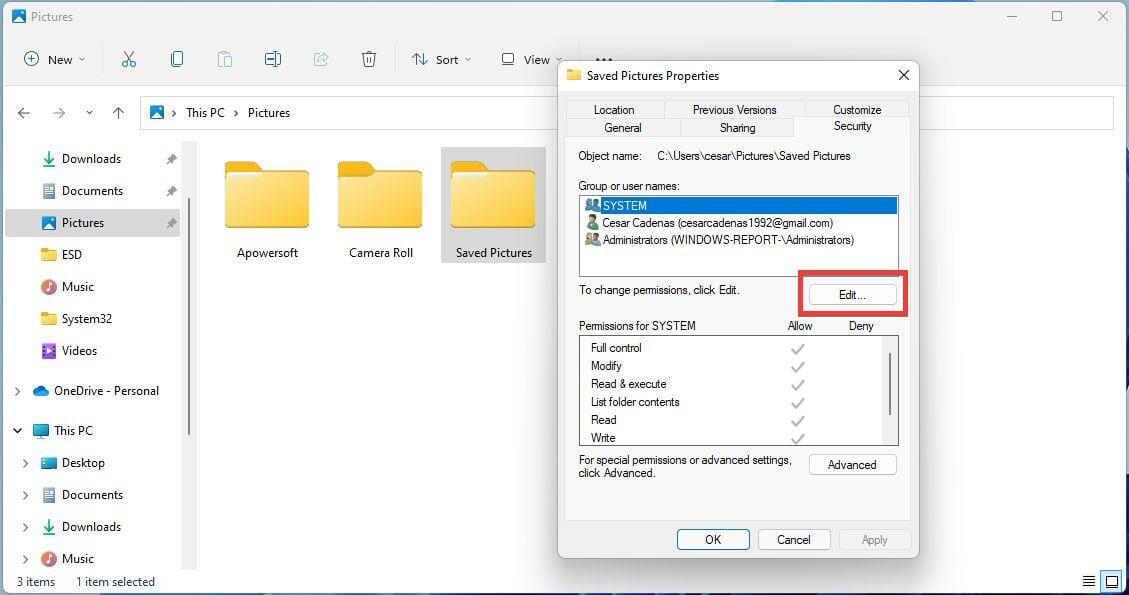Click Pictures in address breadcrumb
This screenshot has height=595, width=1129.
click(269, 113)
